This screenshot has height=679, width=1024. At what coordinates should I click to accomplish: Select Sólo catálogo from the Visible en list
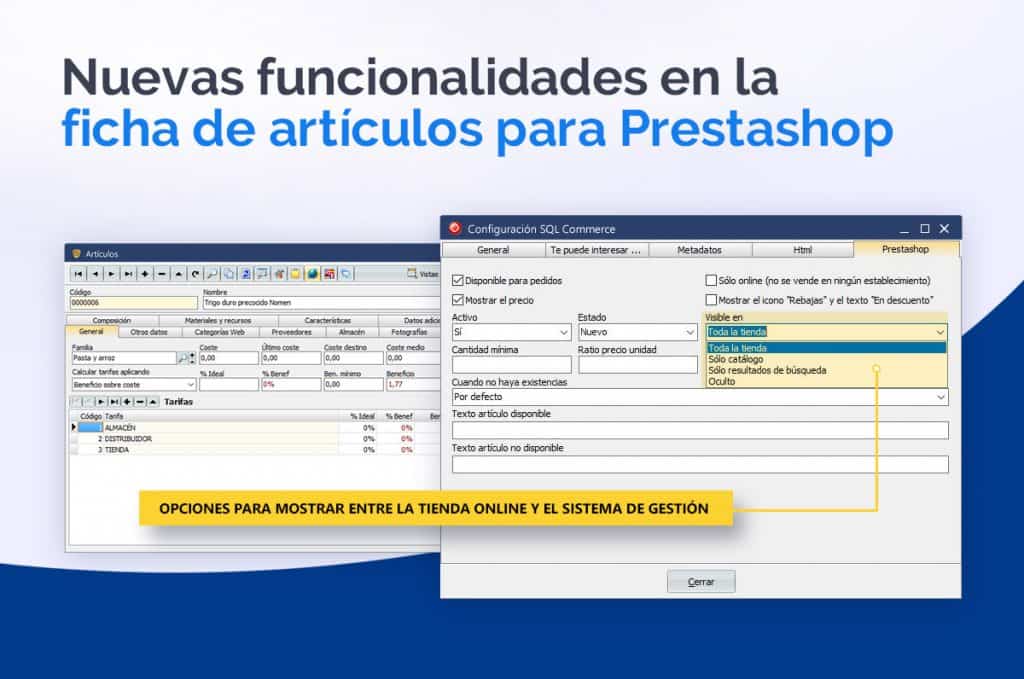tap(736, 359)
